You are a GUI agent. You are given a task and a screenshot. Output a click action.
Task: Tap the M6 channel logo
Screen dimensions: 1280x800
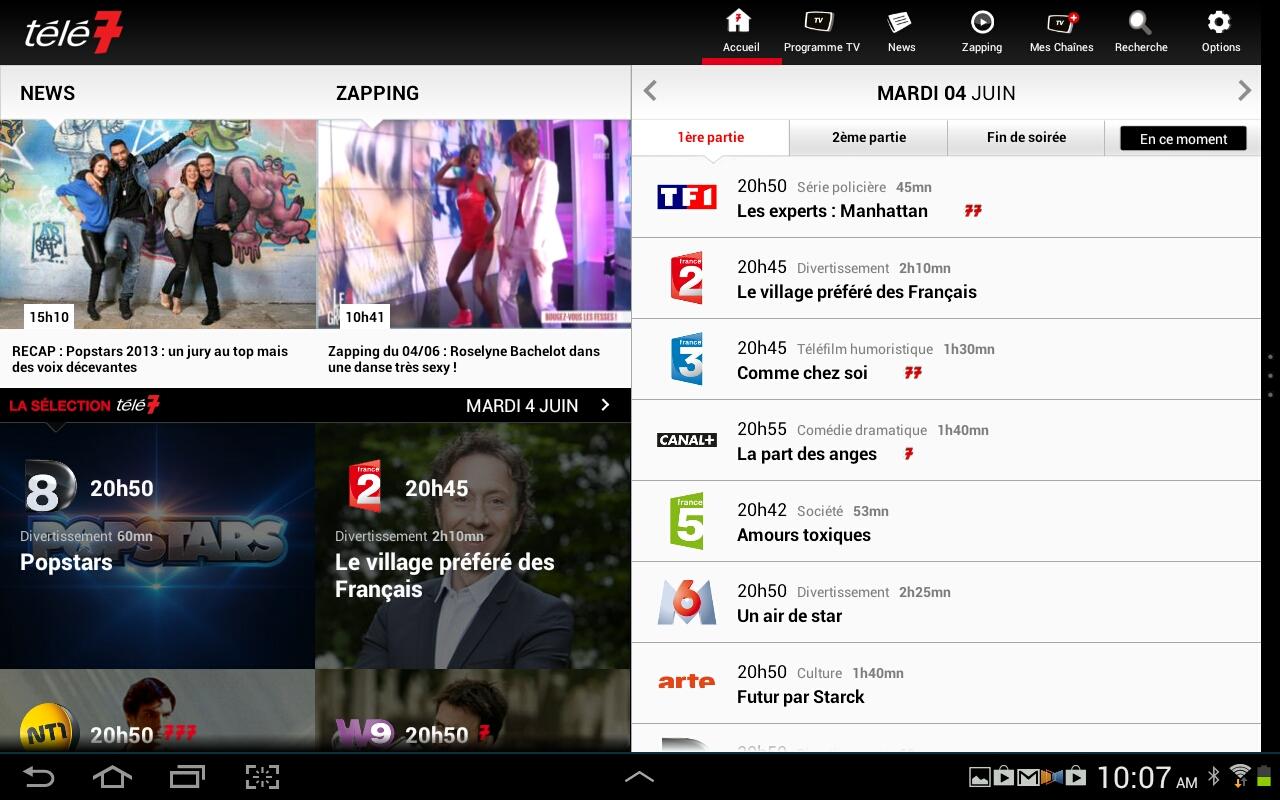[x=687, y=602]
